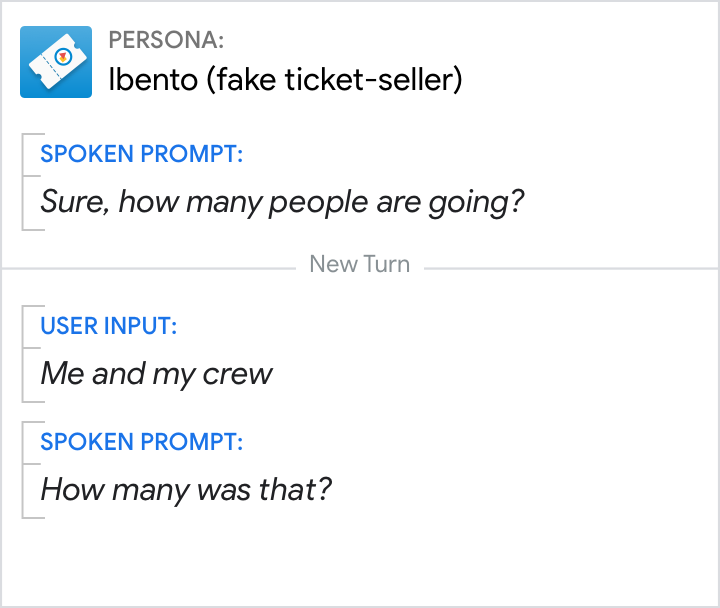
Task: Click the New Turn divider label
Action: click(360, 265)
